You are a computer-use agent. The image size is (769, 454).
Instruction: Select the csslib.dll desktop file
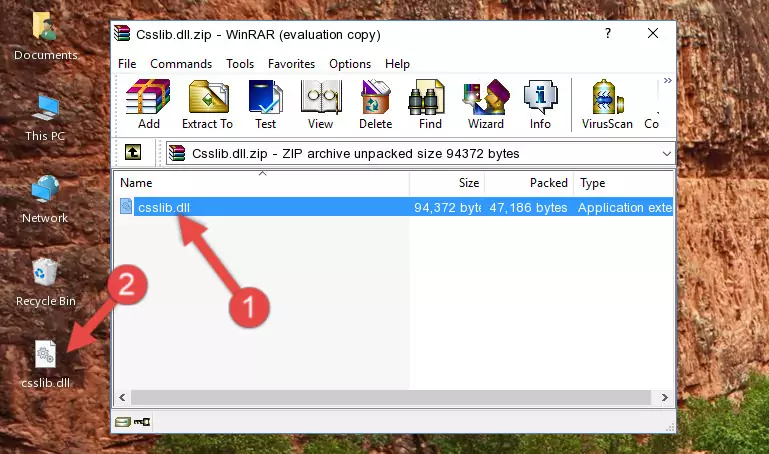pos(46,364)
